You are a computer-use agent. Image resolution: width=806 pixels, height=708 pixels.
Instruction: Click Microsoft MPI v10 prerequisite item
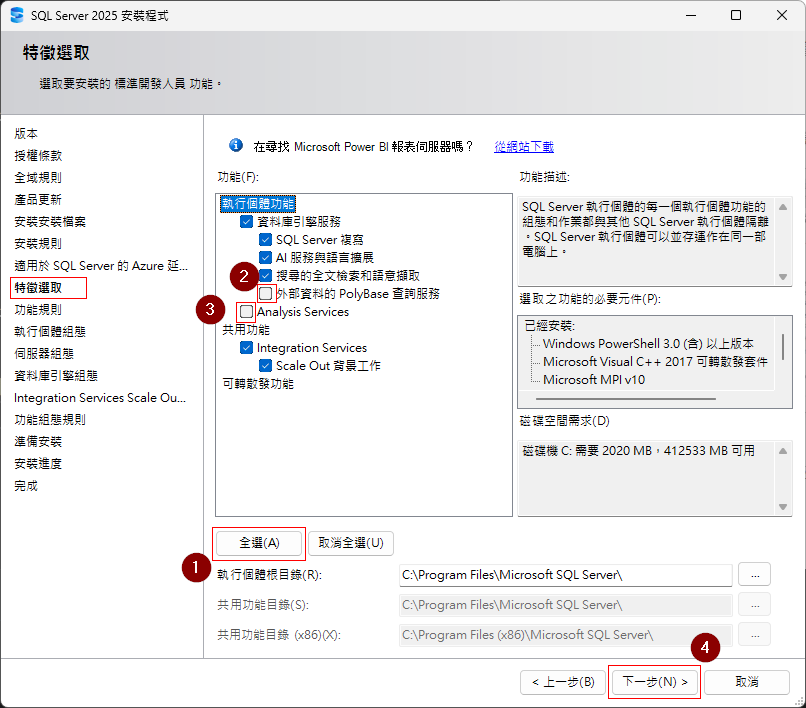[594, 379]
